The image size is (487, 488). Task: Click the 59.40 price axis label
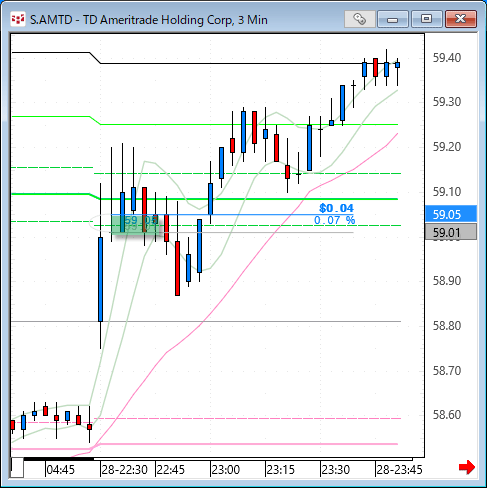click(x=447, y=58)
